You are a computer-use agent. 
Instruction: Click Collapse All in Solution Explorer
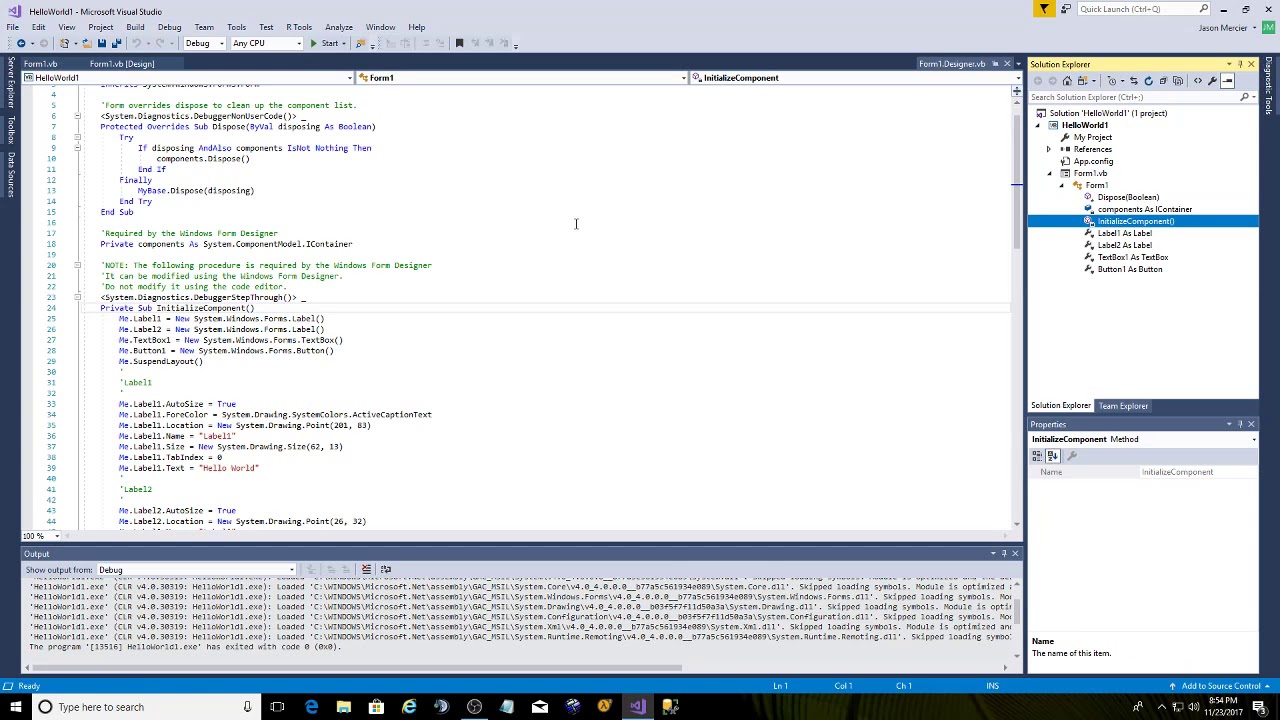tap(1163, 81)
